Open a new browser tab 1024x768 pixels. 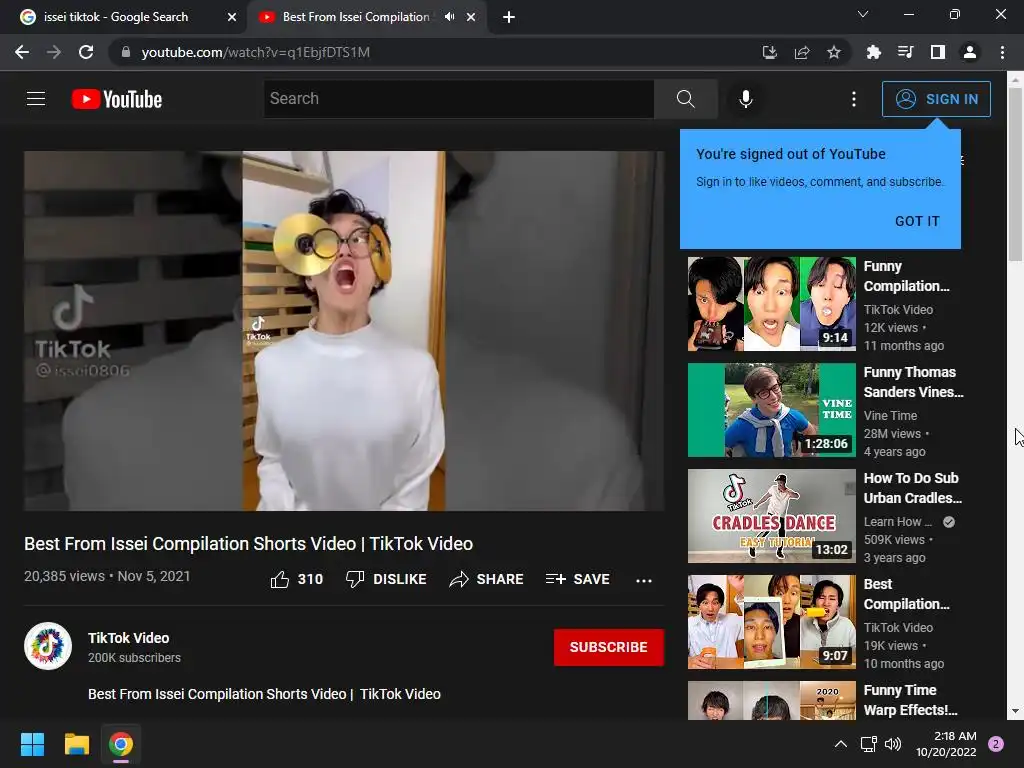tap(509, 17)
